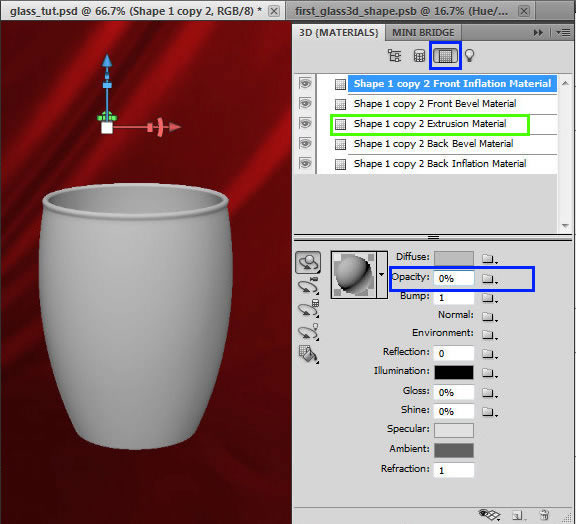The width and height of the screenshot is (576, 524).
Task: Click the Opacity value input field
Action: (x=454, y=279)
